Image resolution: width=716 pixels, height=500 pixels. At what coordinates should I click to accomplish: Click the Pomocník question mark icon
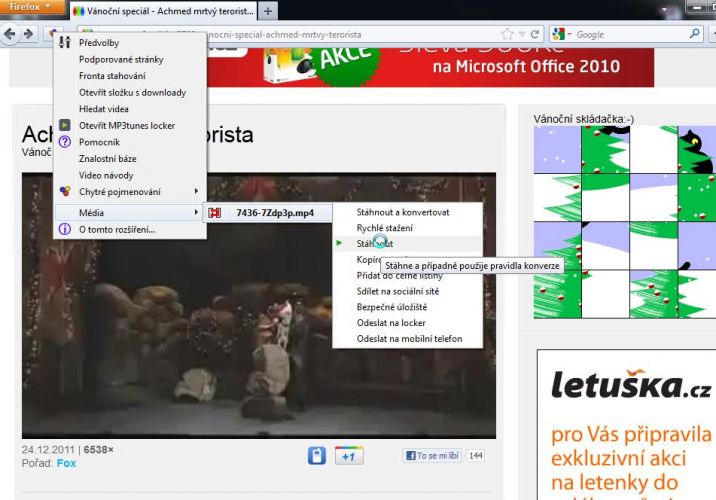point(65,142)
